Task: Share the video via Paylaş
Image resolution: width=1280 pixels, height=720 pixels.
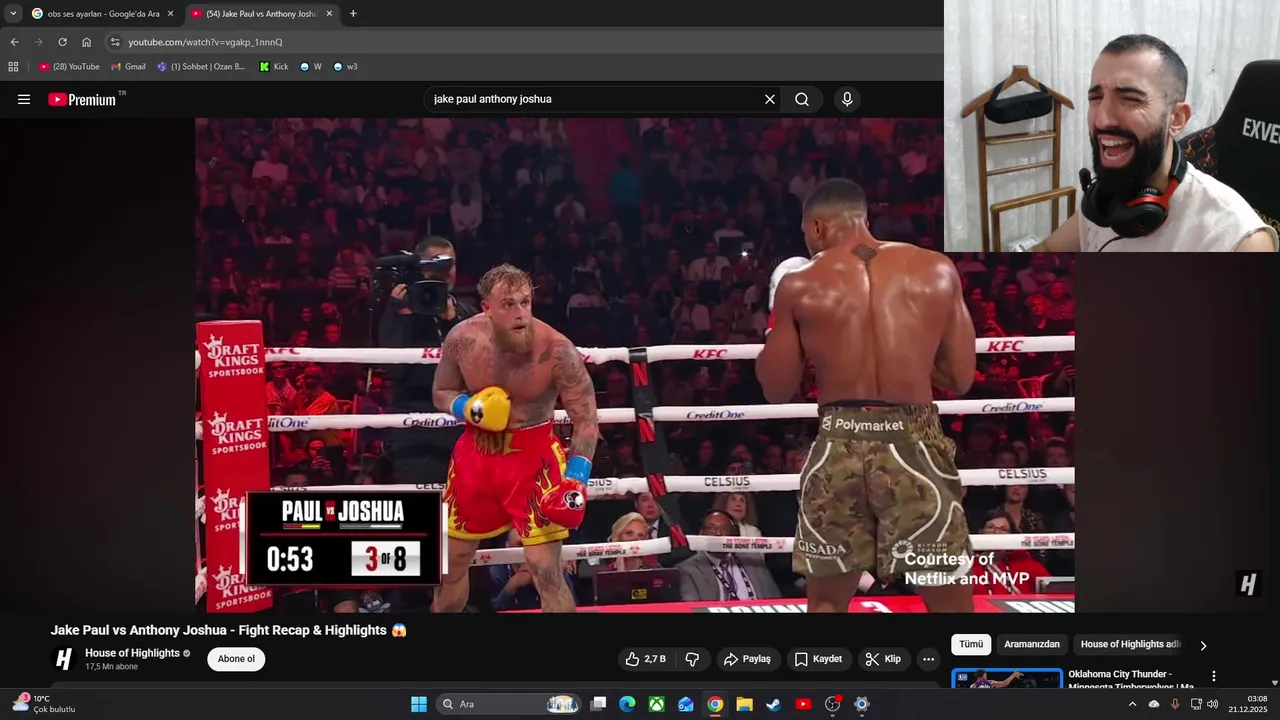Action: tap(747, 659)
